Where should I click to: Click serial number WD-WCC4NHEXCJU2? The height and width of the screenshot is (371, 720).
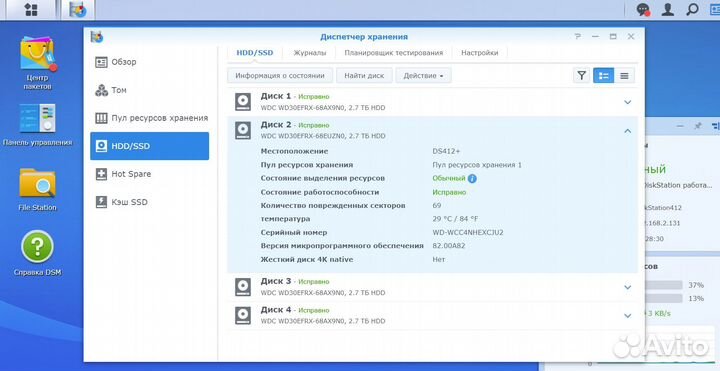(468, 232)
